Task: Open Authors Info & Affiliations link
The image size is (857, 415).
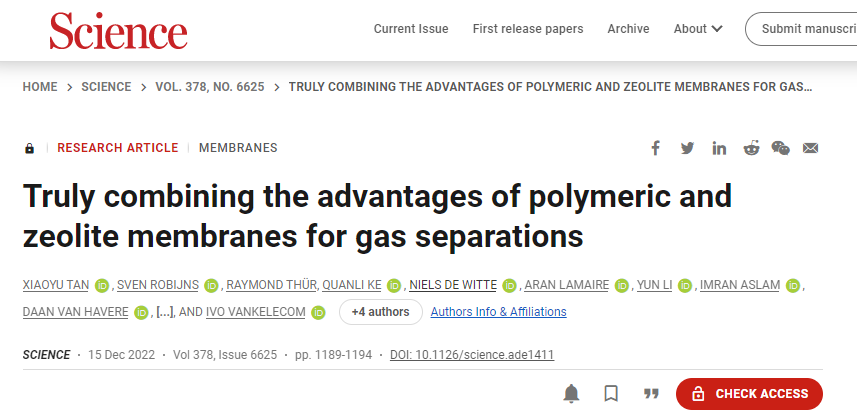Action: tap(498, 312)
